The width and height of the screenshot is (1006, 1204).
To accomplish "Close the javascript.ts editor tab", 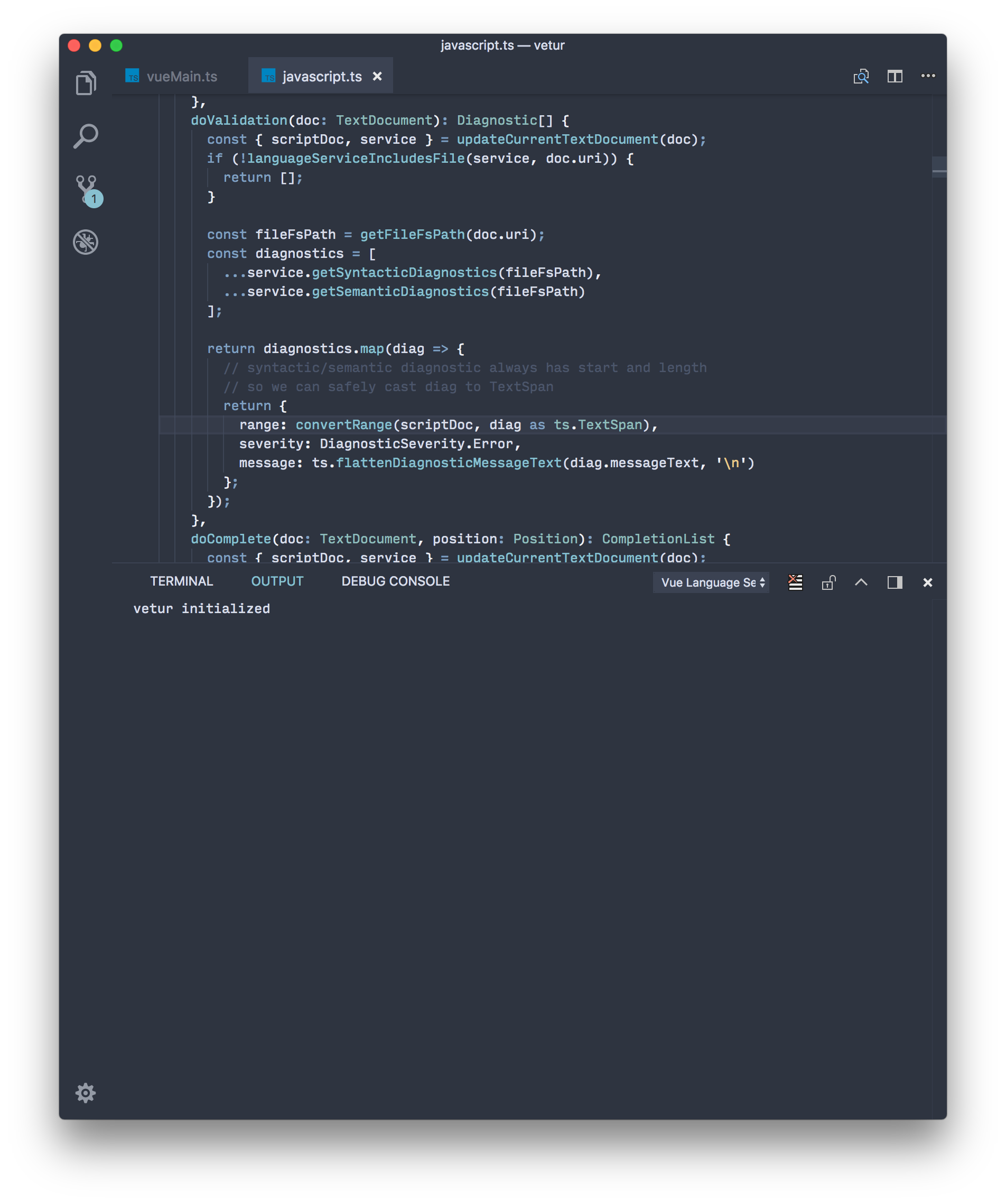I will click(377, 76).
